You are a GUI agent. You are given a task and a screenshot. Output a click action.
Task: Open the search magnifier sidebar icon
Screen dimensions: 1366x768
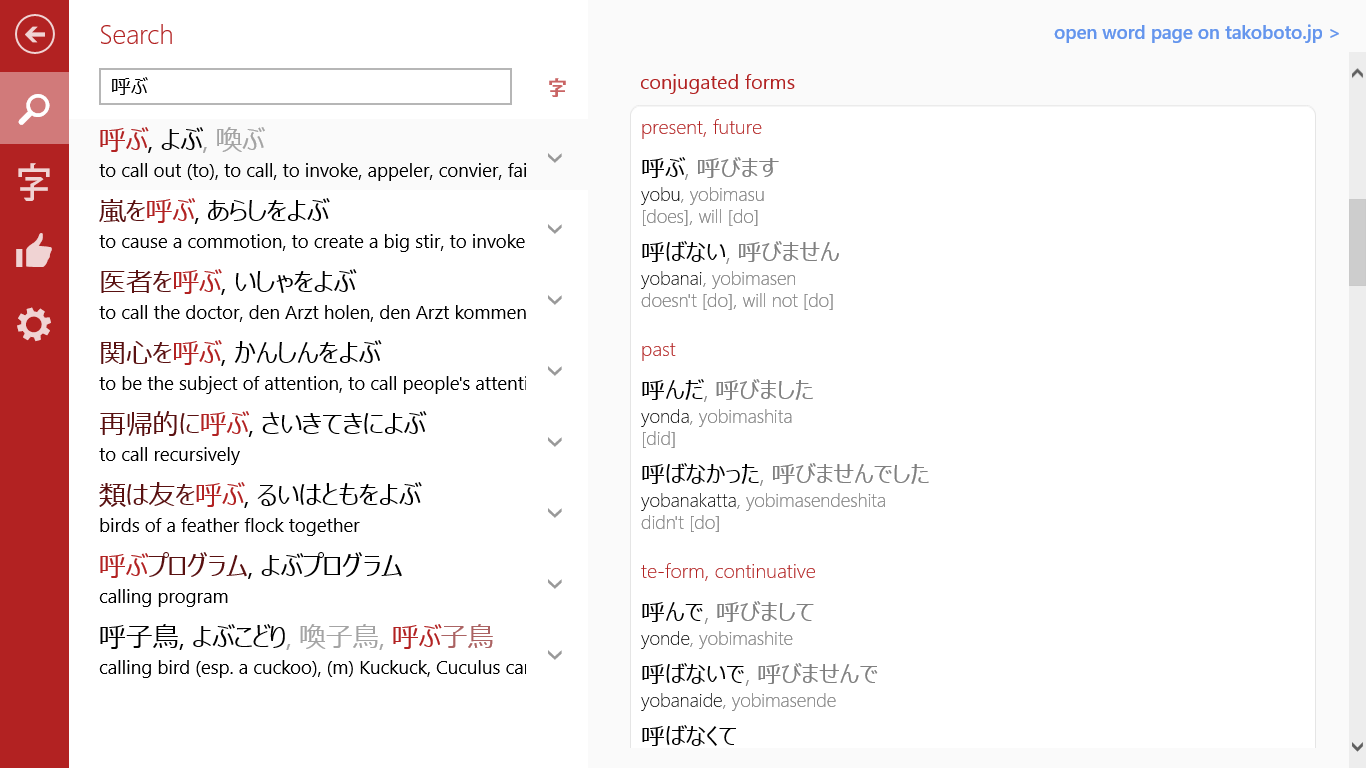(x=34, y=108)
